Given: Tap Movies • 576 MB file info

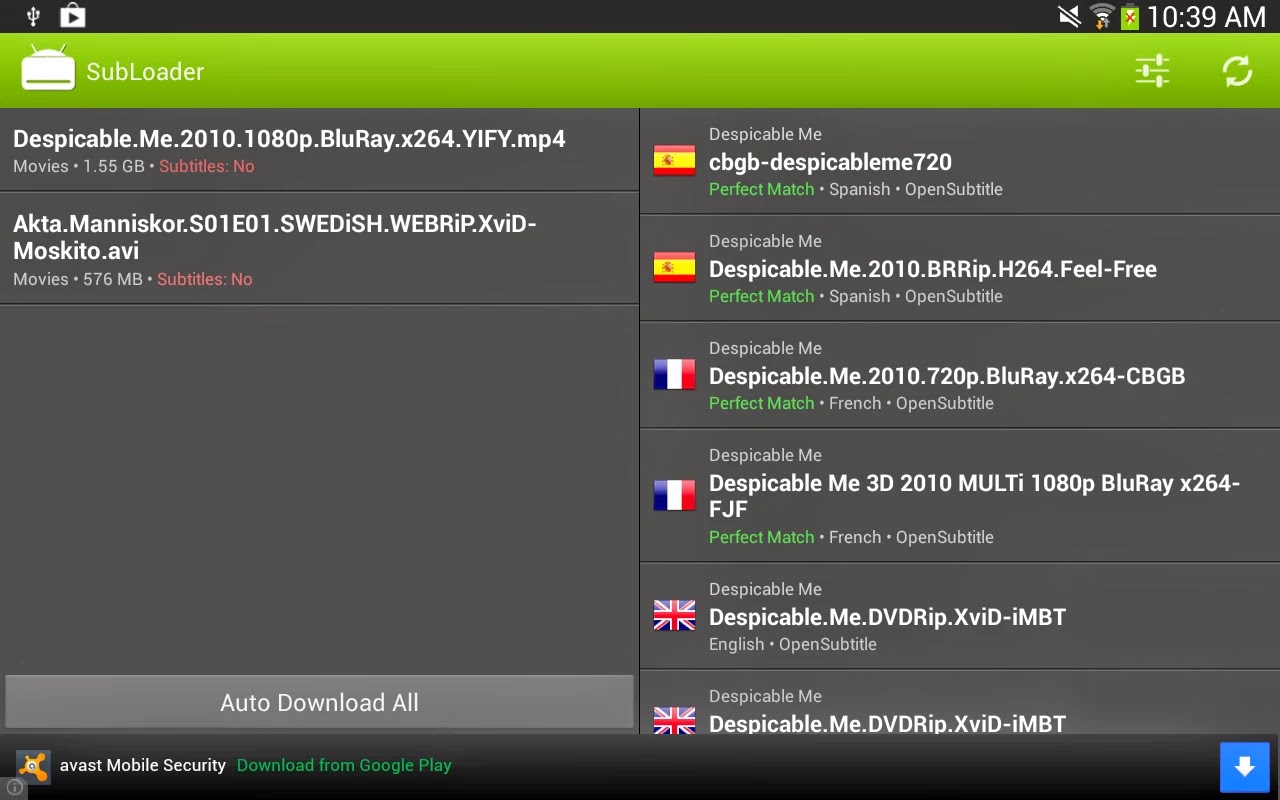Looking at the screenshot, I should point(78,279).
